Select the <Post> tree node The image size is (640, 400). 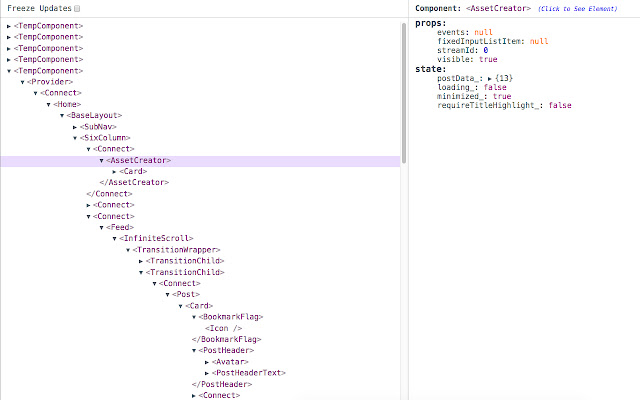(186, 294)
